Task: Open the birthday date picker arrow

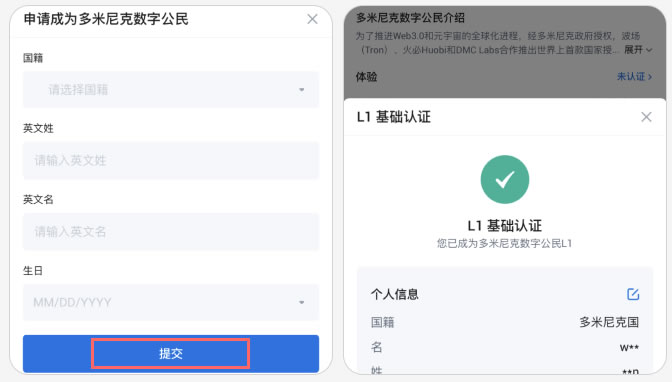Action: pyautogui.click(x=302, y=303)
